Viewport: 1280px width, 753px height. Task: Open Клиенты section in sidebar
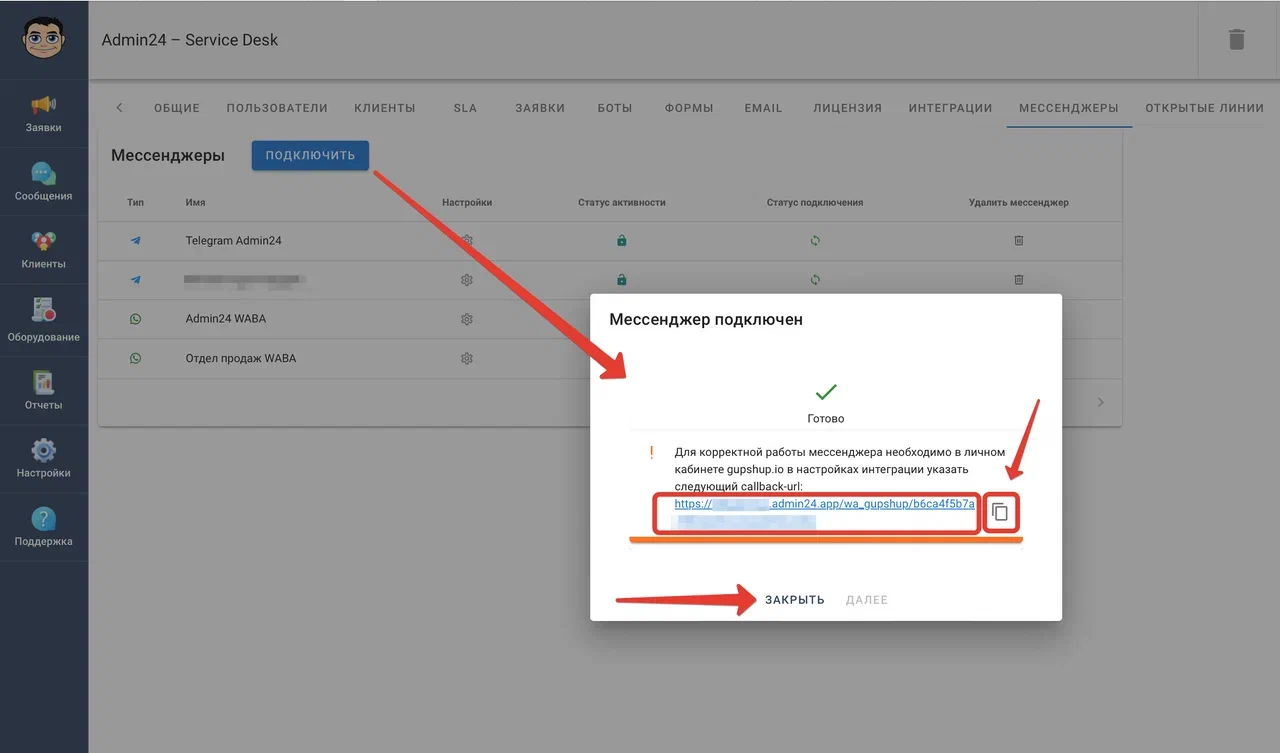tap(44, 250)
